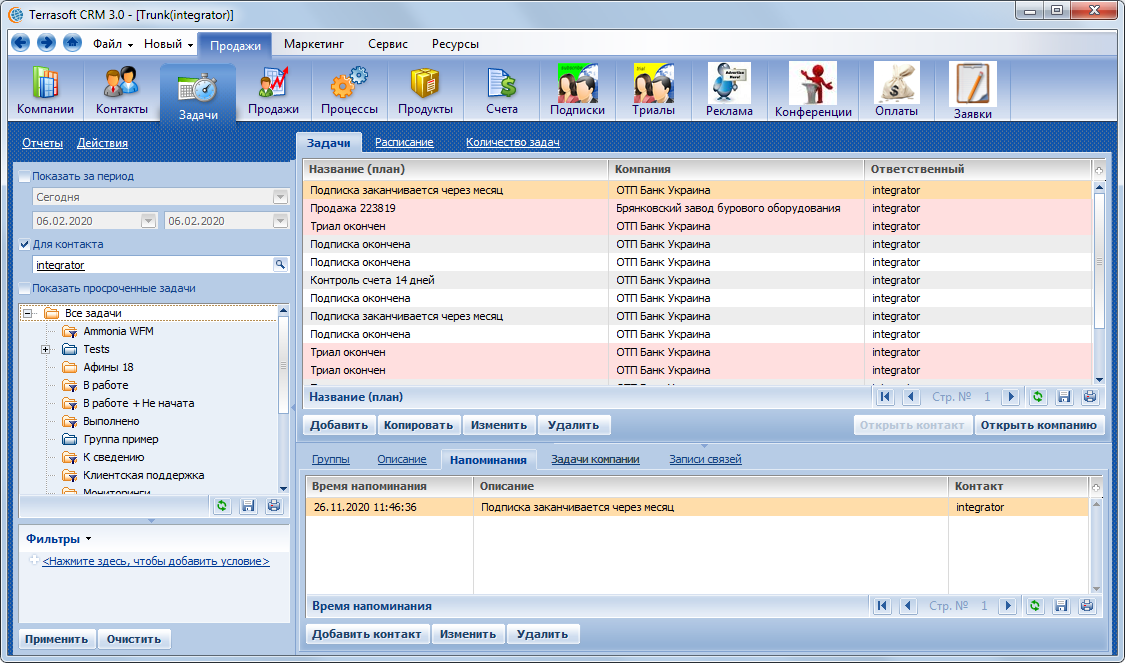This screenshot has width=1125, height=663.
Task: Print the task folders tree
Action: 274,506
